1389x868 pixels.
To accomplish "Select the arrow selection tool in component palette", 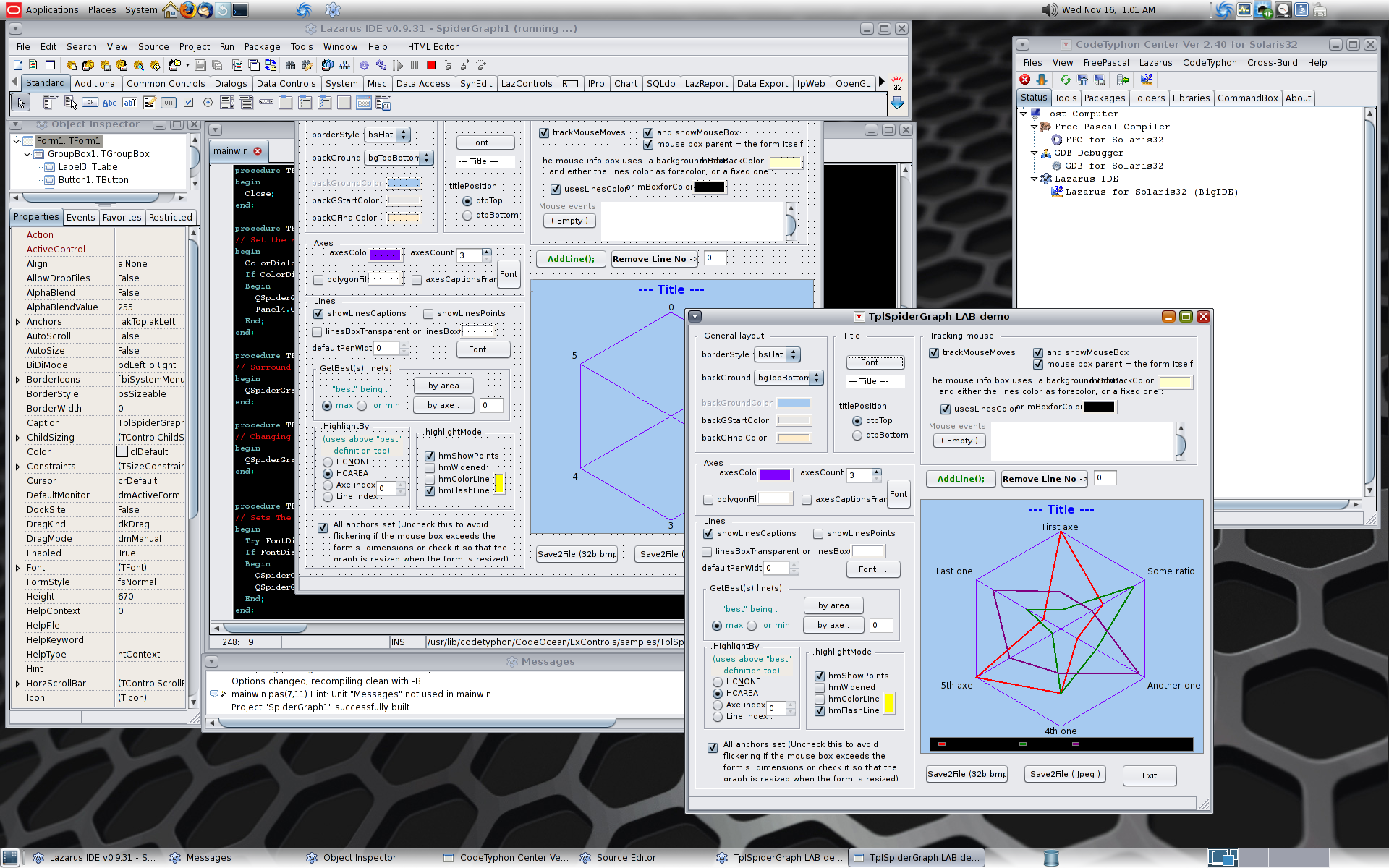I will pyautogui.click(x=20, y=103).
